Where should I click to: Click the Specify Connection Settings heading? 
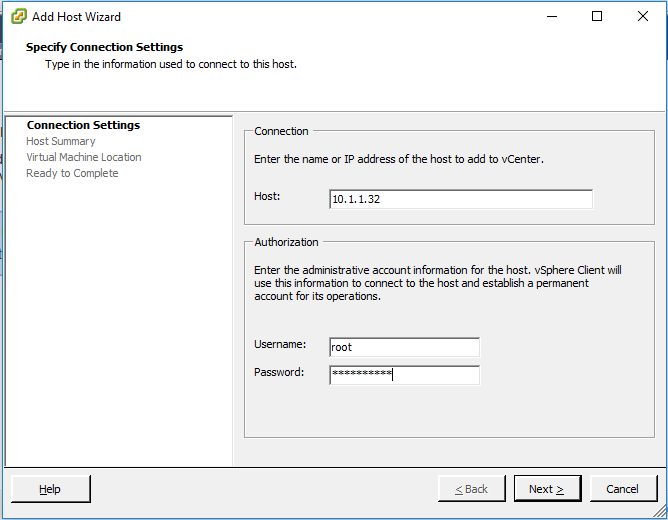(x=104, y=47)
